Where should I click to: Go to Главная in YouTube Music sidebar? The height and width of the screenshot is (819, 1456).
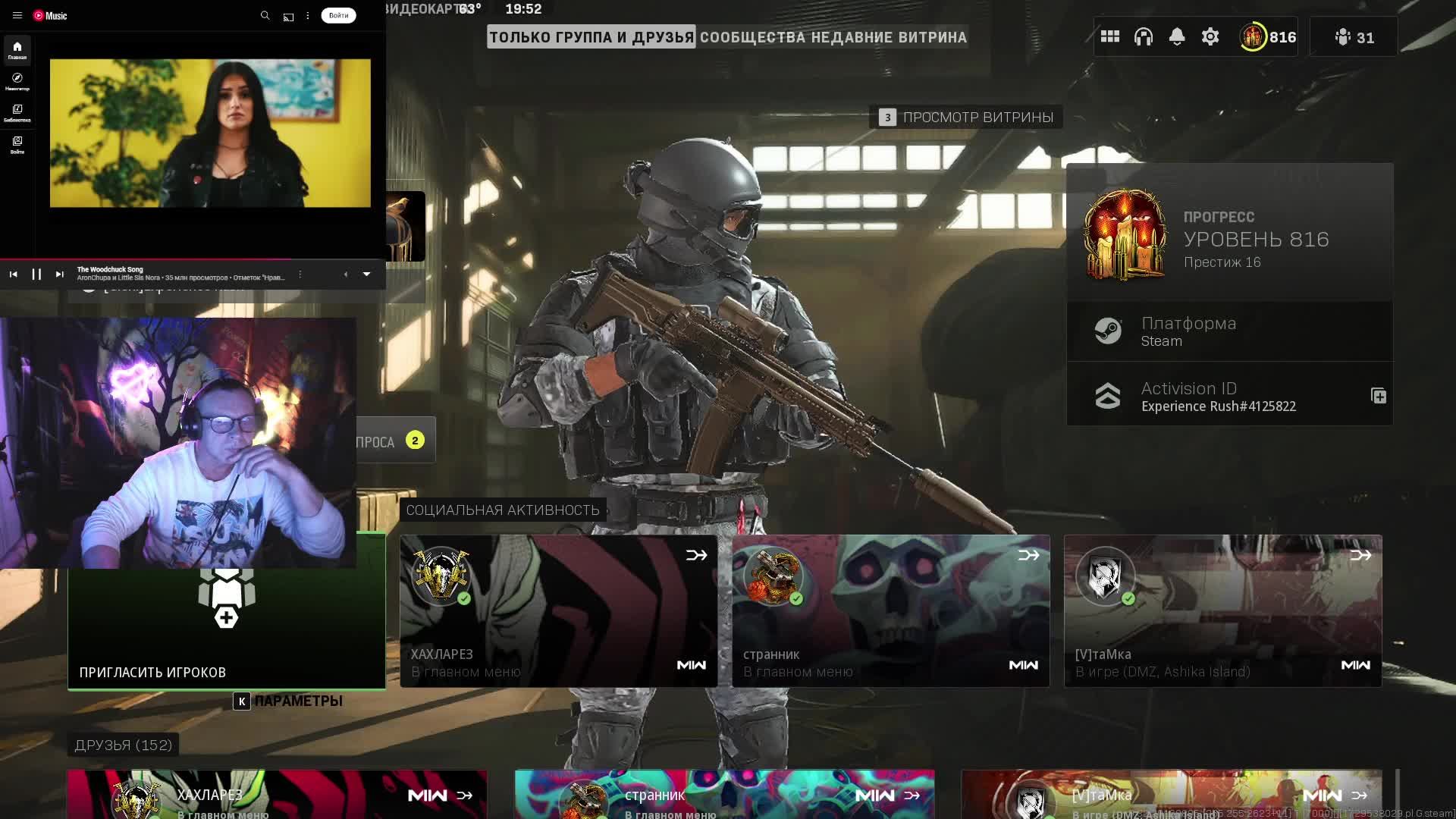tap(17, 50)
